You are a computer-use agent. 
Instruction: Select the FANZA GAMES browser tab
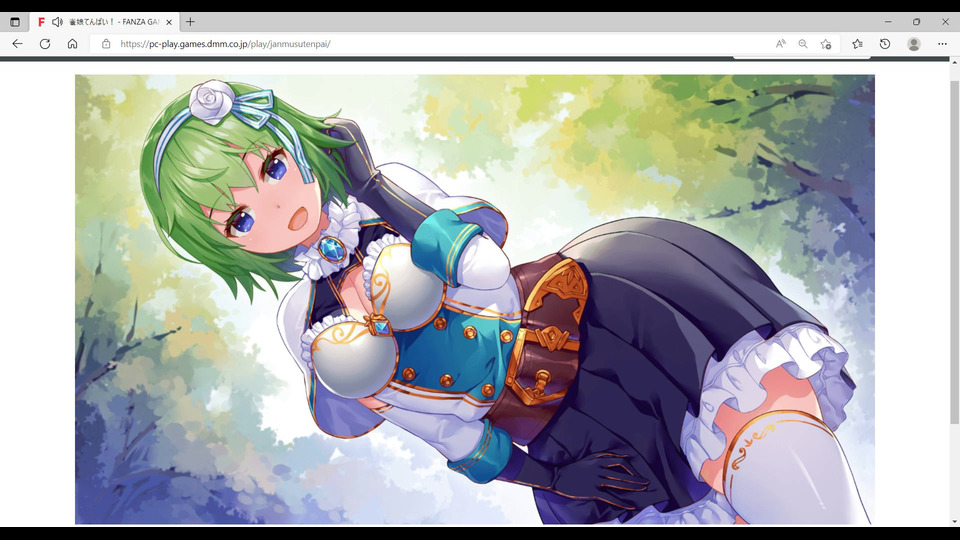pos(104,22)
